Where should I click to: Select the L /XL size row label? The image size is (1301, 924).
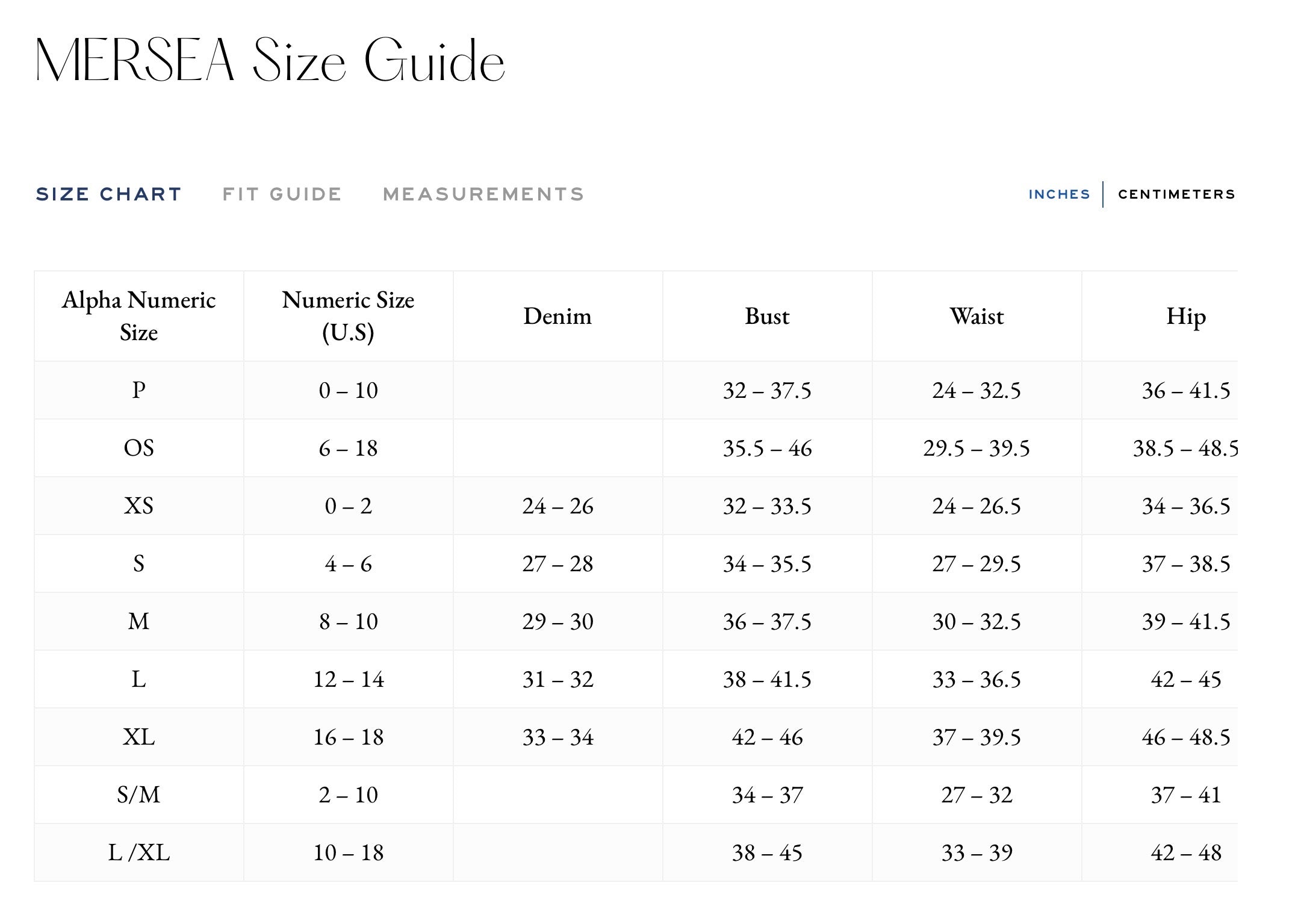(x=139, y=852)
